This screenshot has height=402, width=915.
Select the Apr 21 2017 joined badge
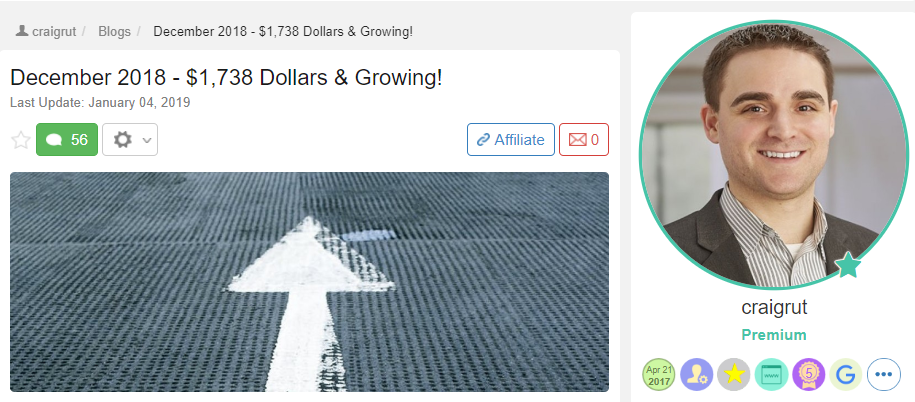click(x=659, y=375)
